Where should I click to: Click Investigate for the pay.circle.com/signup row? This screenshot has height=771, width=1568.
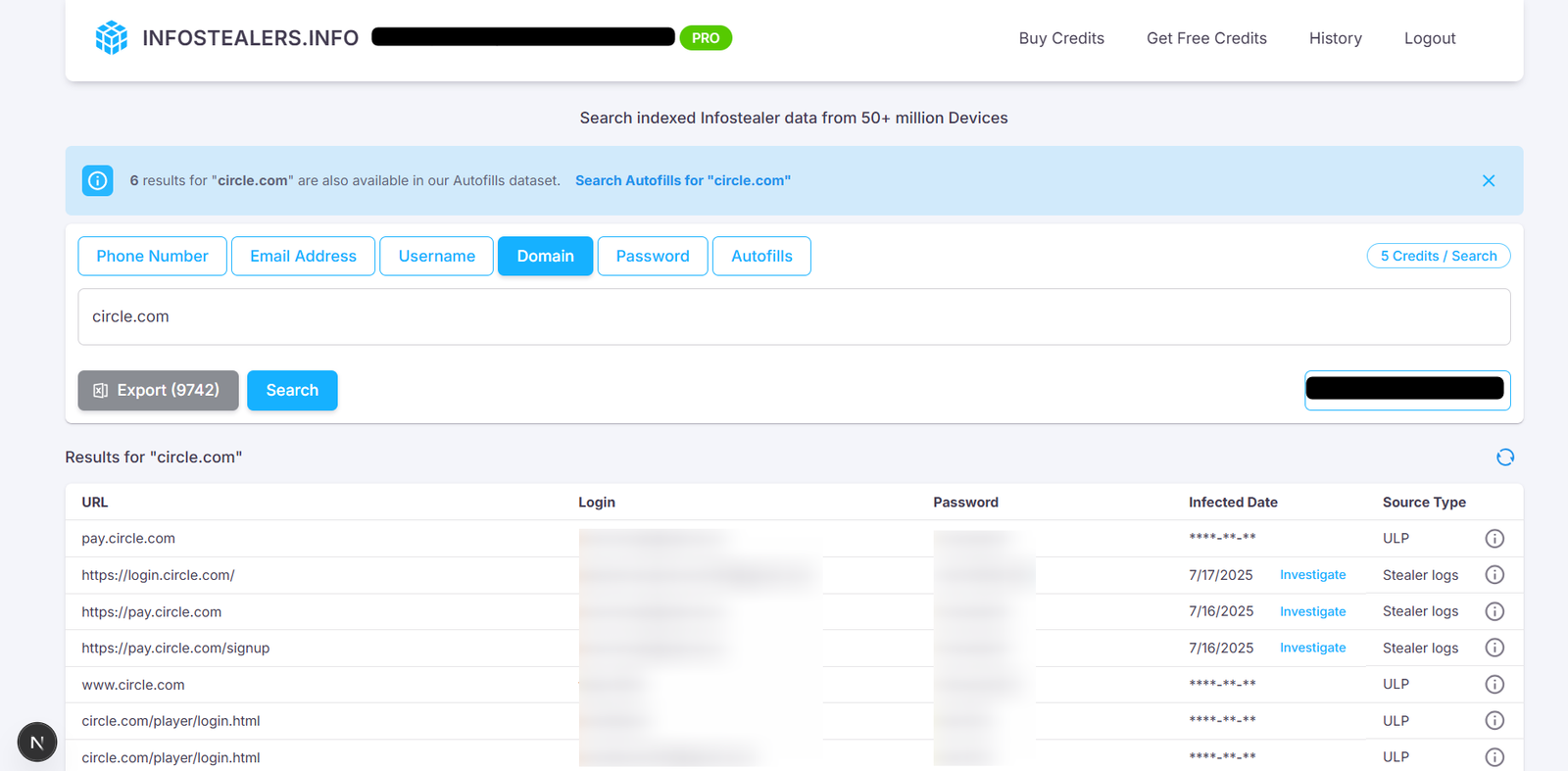coord(1313,648)
